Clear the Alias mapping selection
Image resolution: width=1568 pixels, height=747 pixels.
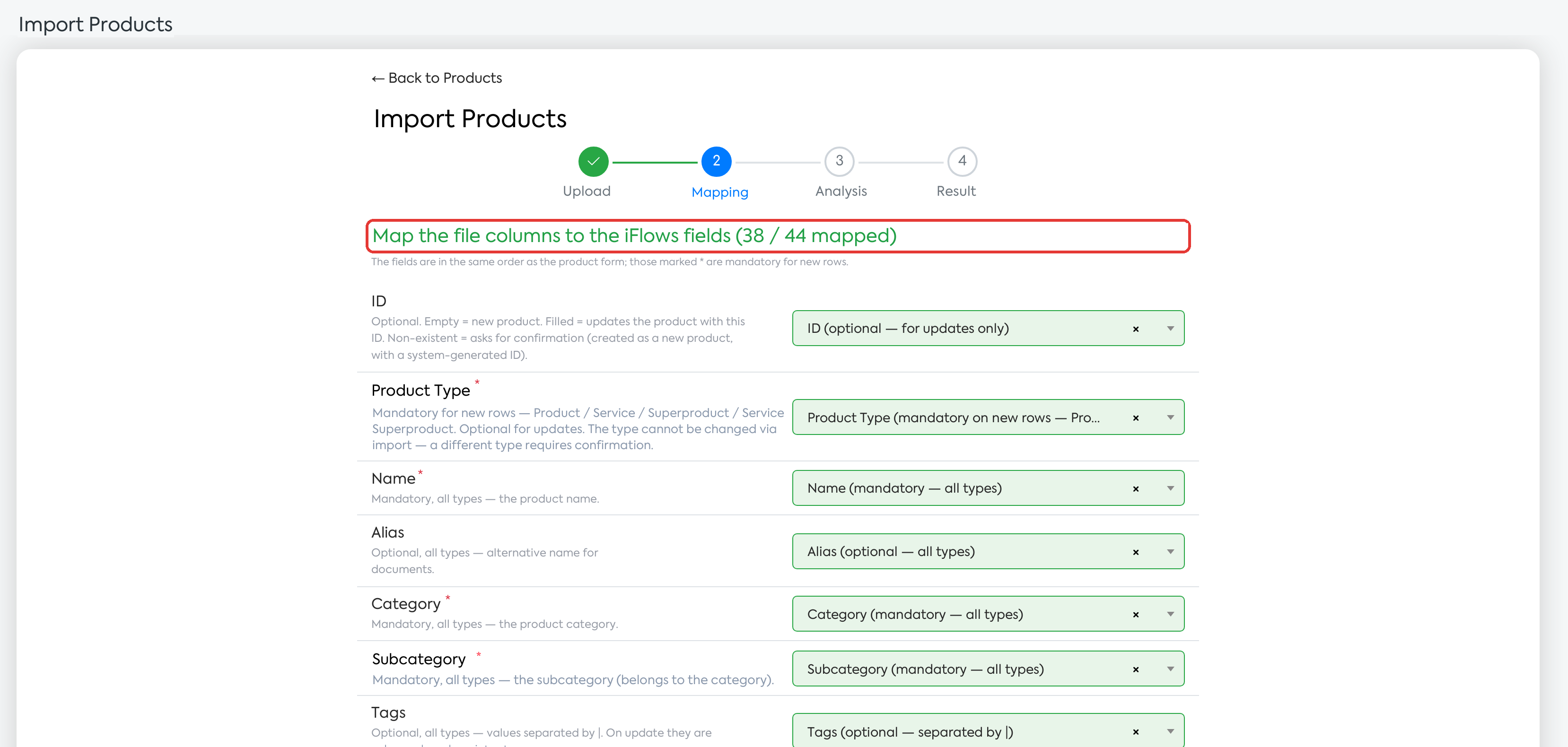(x=1135, y=552)
